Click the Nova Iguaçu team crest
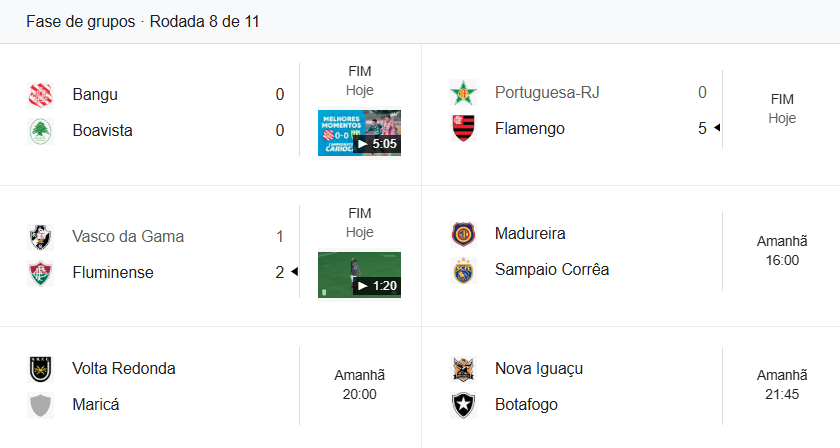The height and width of the screenshot is (448, 840). click(463, 369)
